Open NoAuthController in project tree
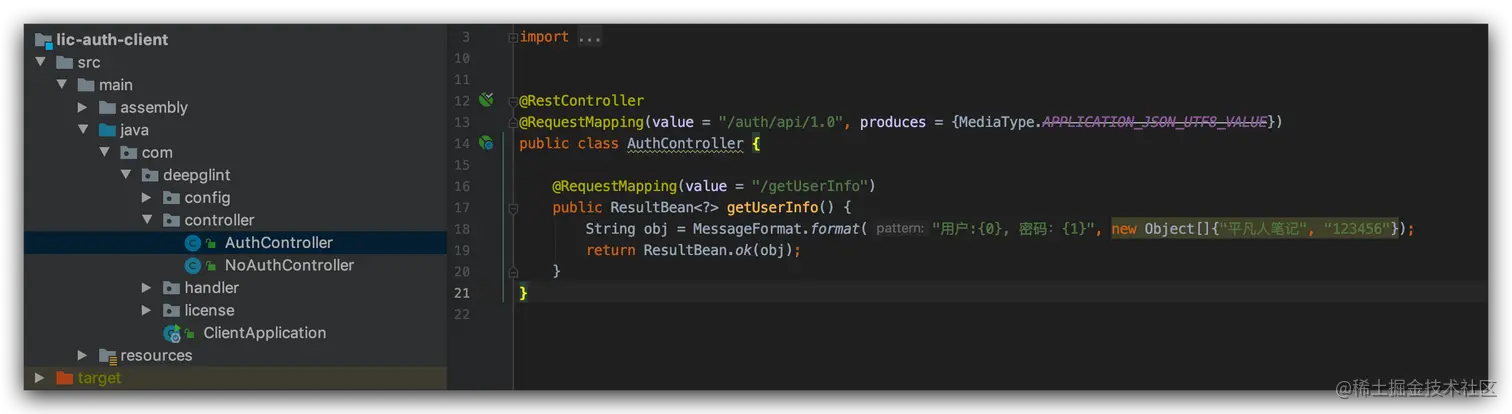 point(289,265)
